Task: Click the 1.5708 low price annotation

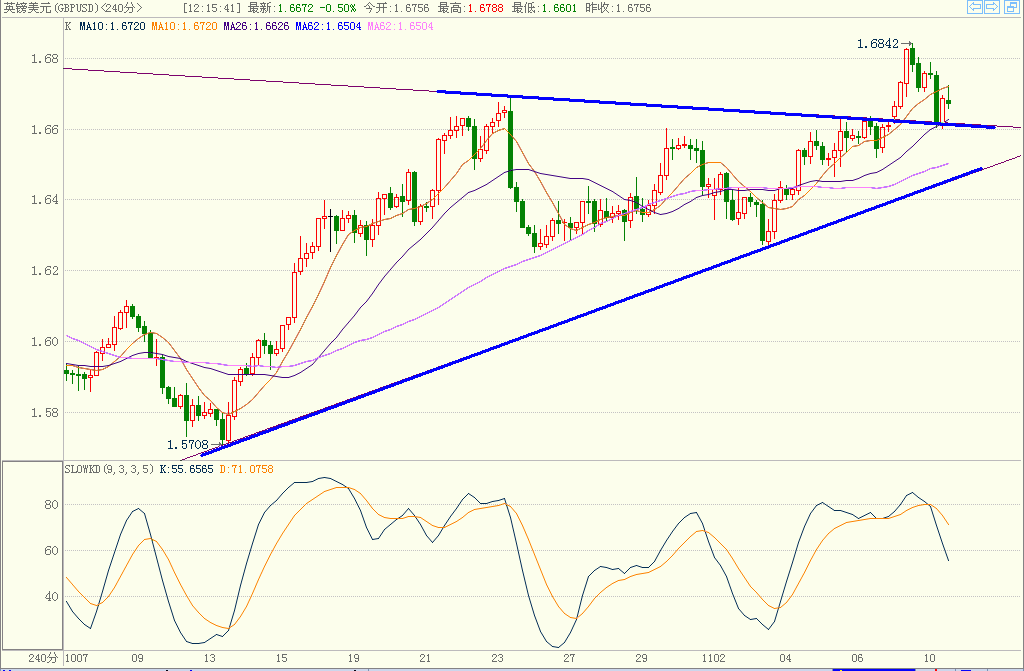Action: 187,445
